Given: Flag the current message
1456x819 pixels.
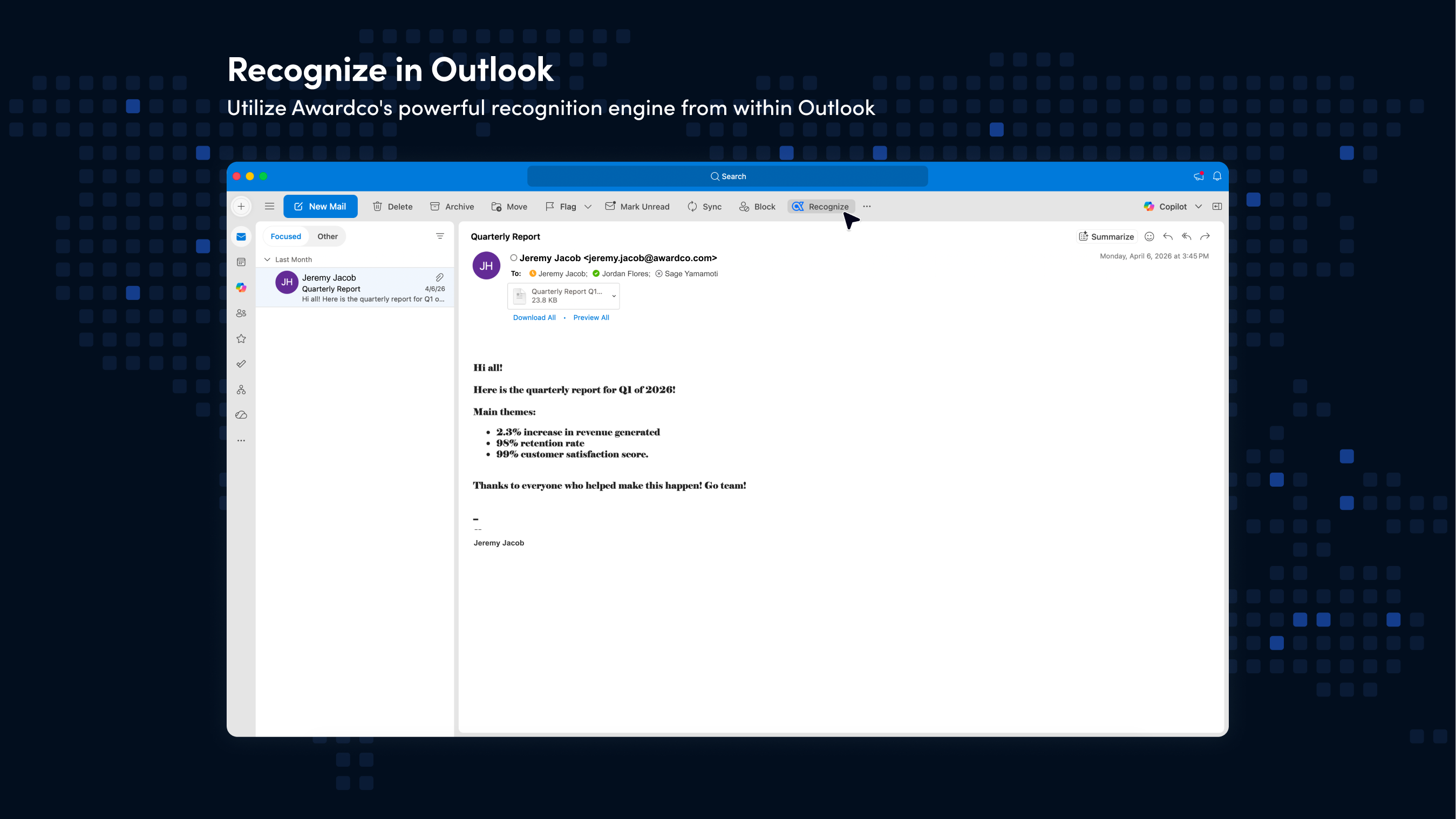Looking at the screenshot, I should pyautogui.click(x=561, y=206).
